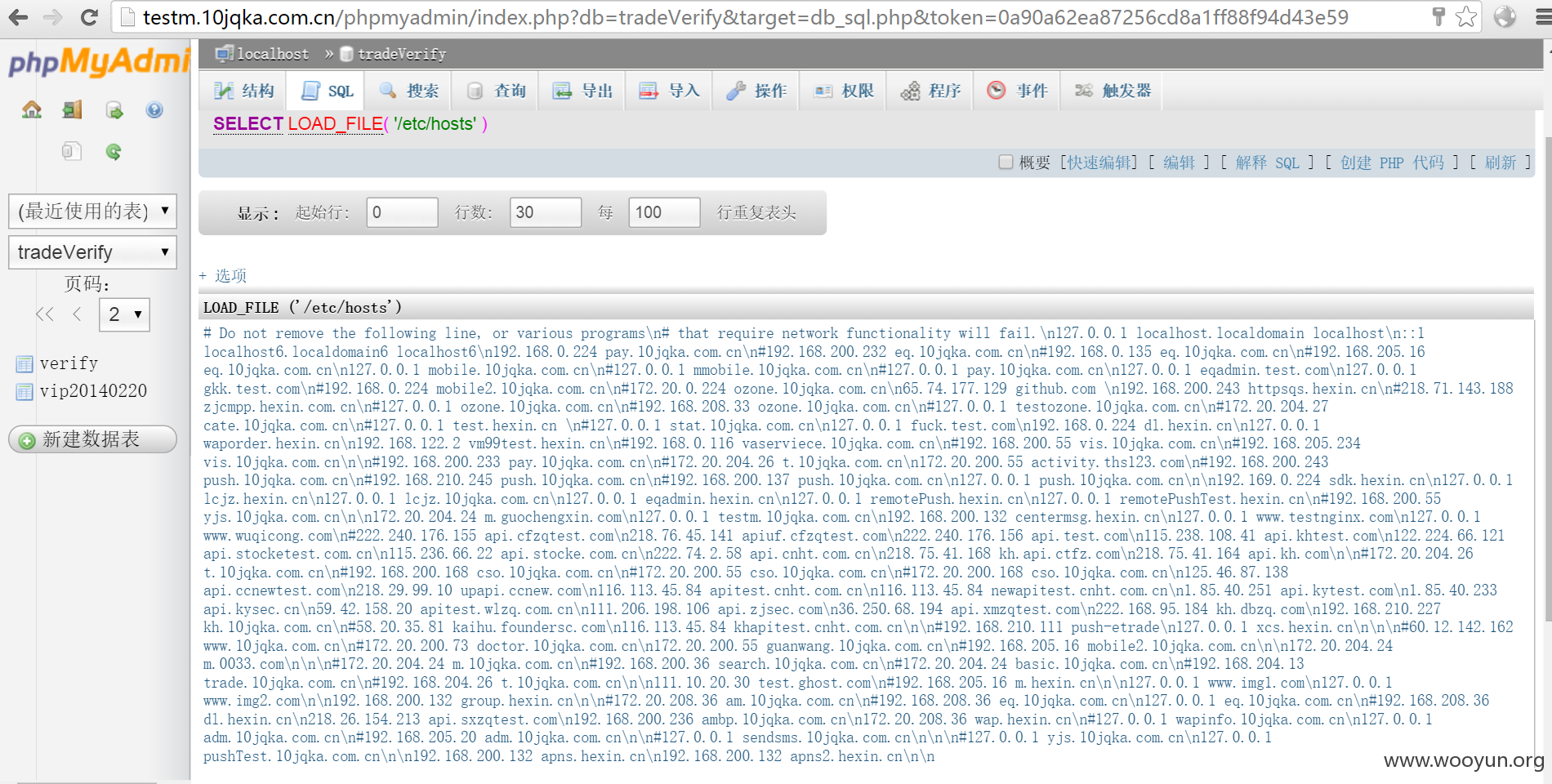The height and width of the screenshot is (784, 1552).
Task: Click the browser forward arrow
Action: [53, 17]
